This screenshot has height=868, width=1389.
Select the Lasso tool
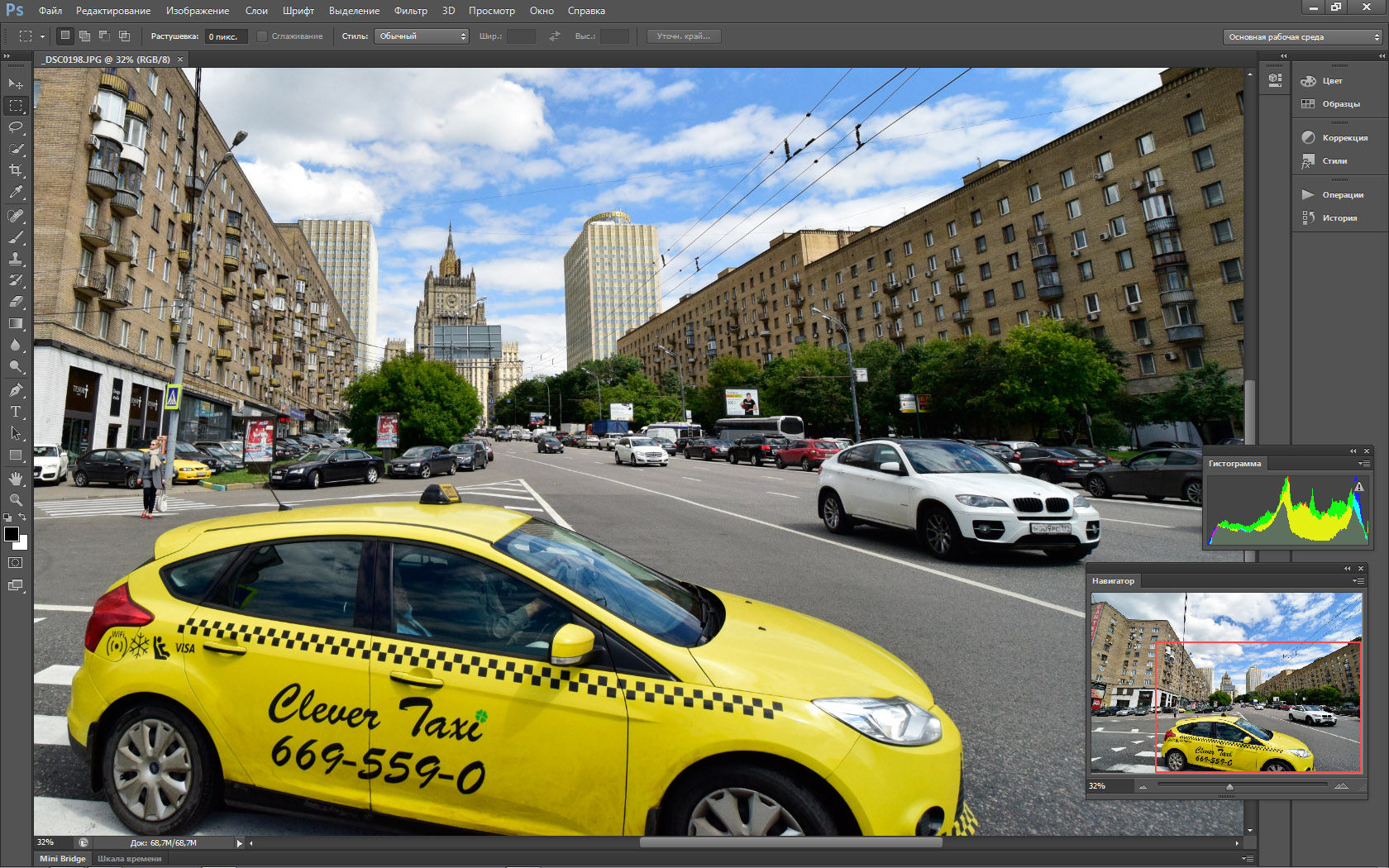(16, 127)
